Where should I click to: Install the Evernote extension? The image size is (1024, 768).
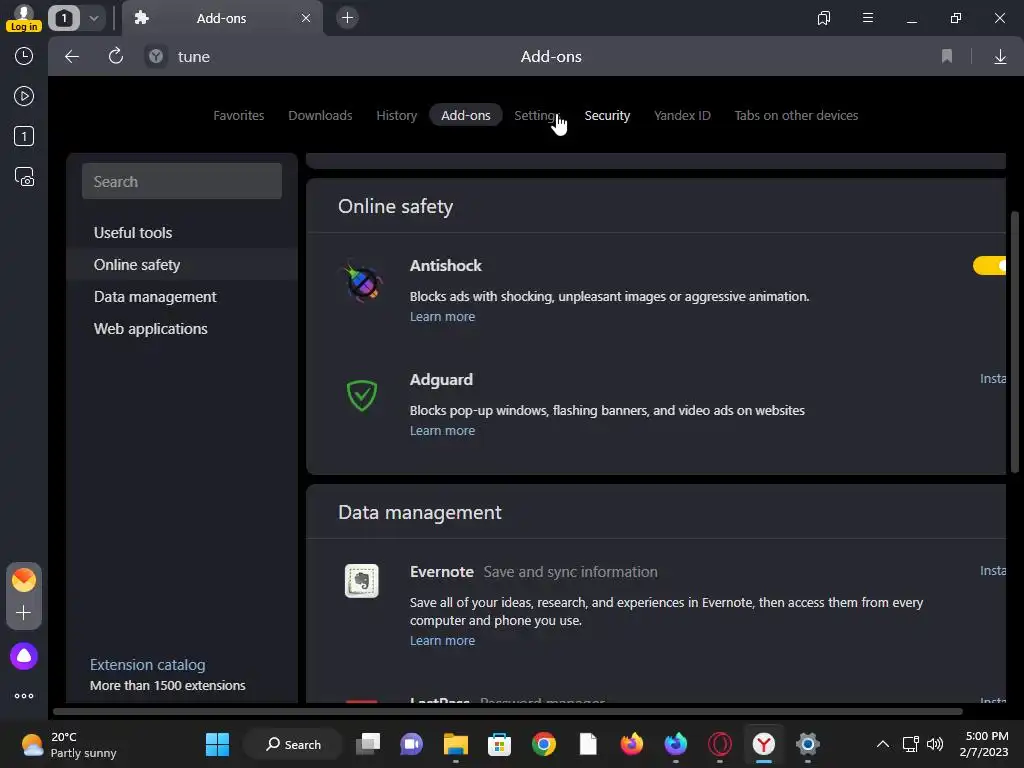993,571
